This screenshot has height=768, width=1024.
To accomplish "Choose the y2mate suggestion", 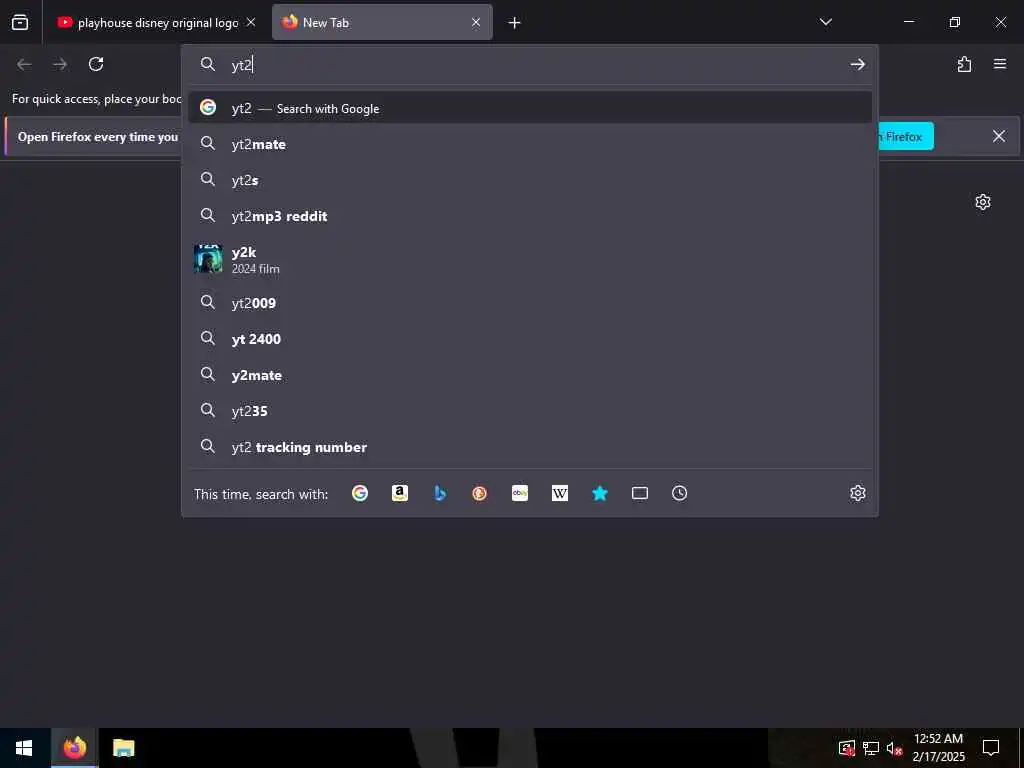I will 530,375.
